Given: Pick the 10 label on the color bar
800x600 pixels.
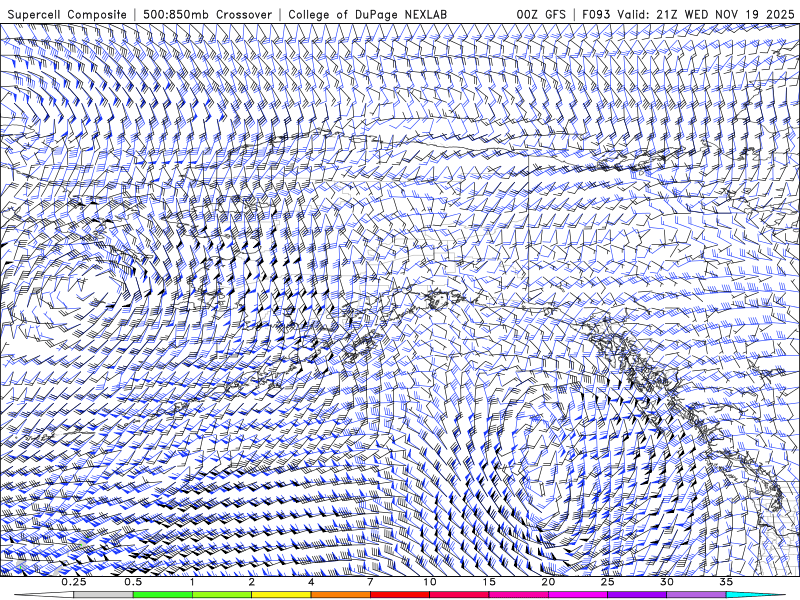Looking at the screenshot, I should 430,582.
